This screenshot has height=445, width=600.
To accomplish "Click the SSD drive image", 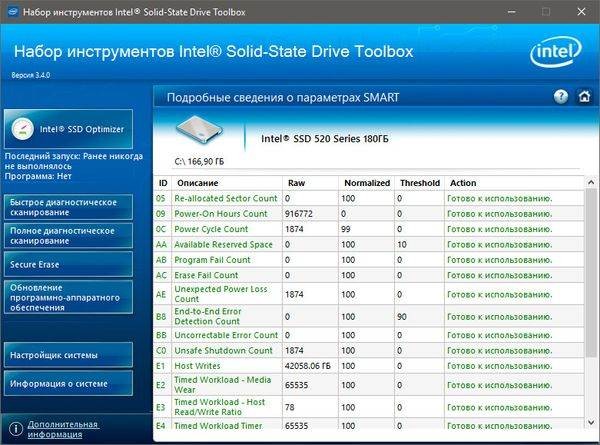I will tap(204, 136).
